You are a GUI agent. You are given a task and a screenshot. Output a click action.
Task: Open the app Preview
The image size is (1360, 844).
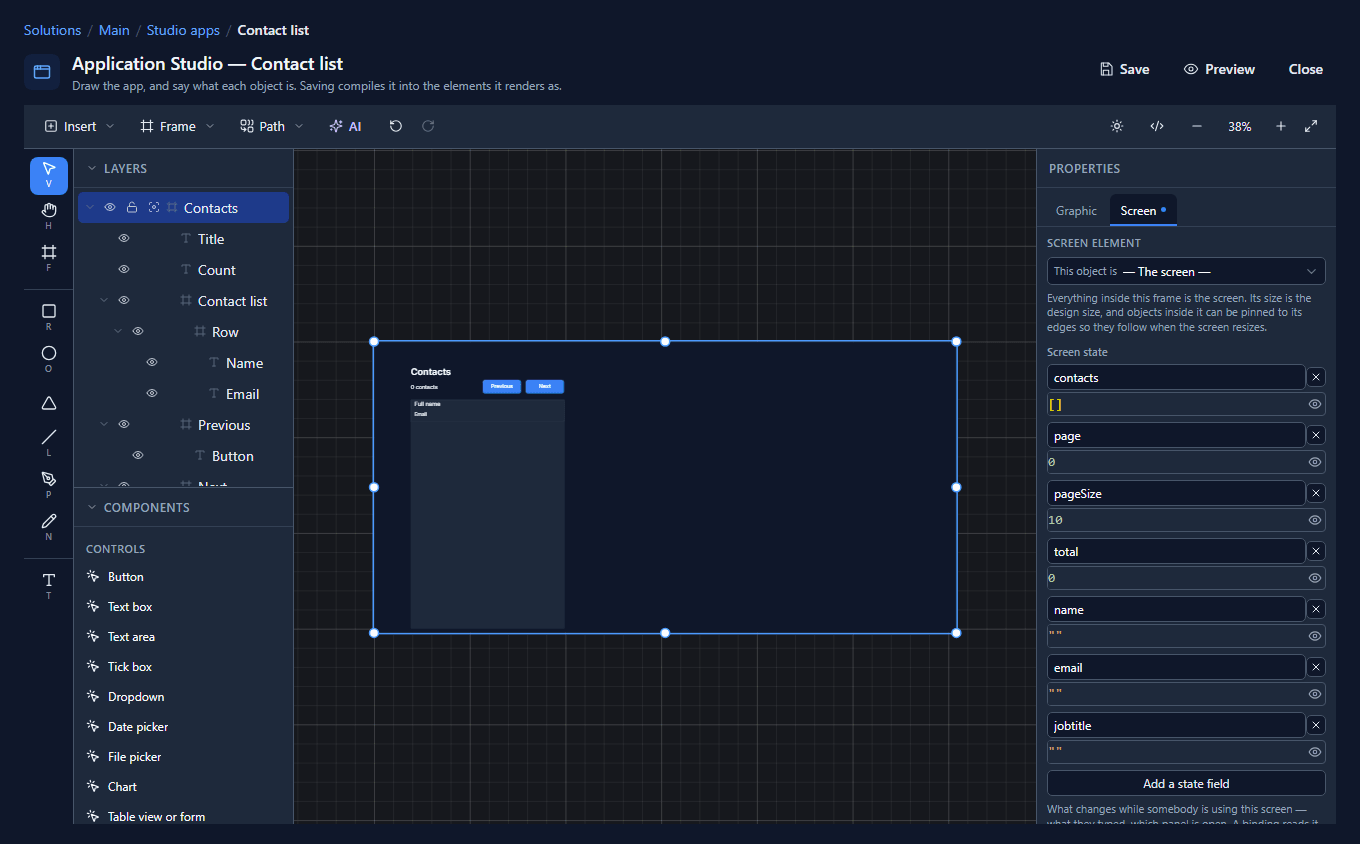coord(1219,69)
